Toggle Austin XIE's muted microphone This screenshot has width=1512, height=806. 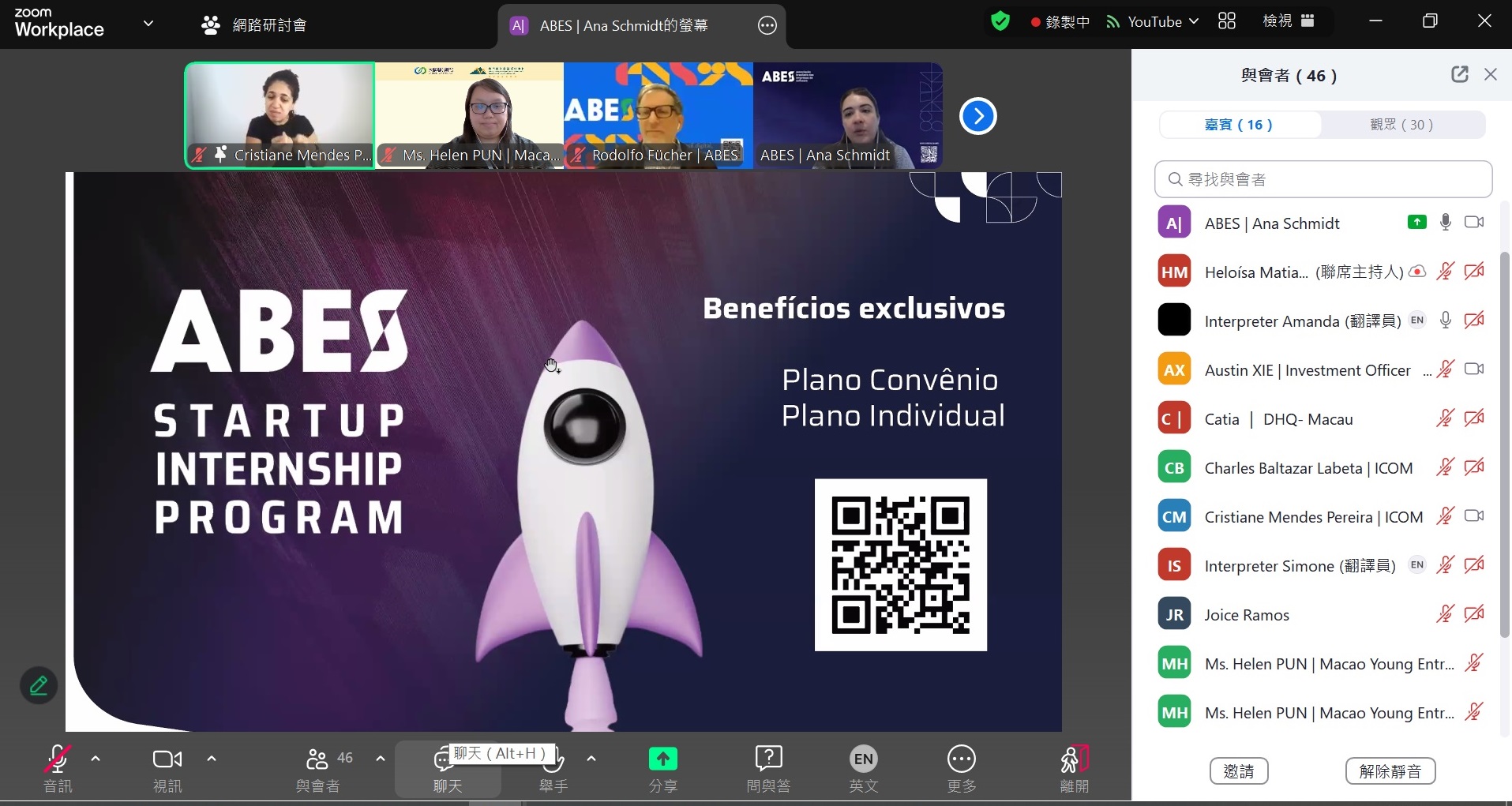pos(1446,369)
